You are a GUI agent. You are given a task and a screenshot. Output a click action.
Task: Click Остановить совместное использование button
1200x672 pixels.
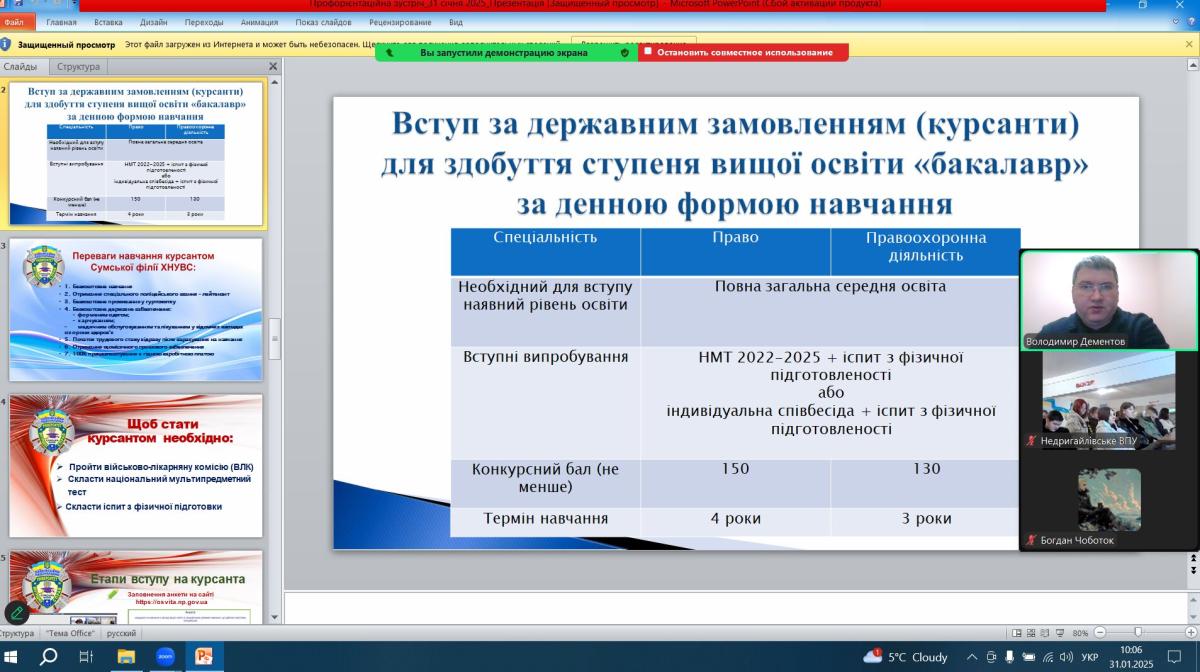pos(744,52)
